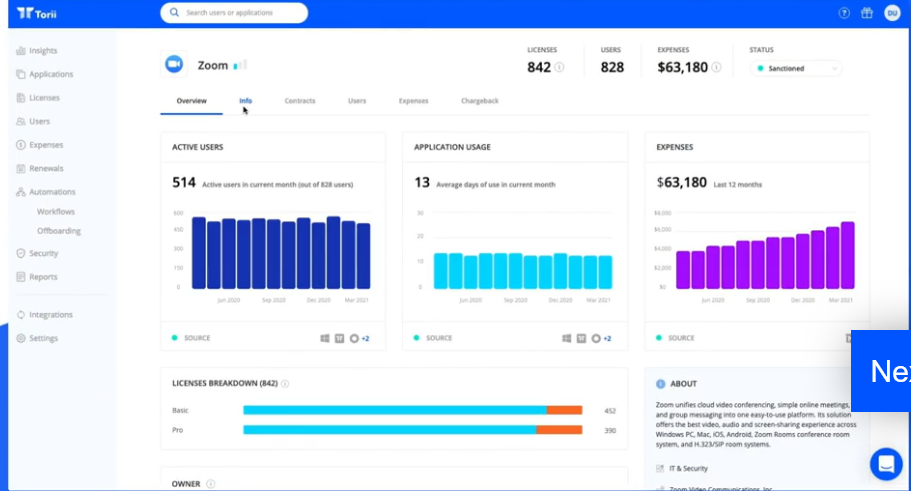
Task: Open the chat support bubble
Action: [886, 464]
